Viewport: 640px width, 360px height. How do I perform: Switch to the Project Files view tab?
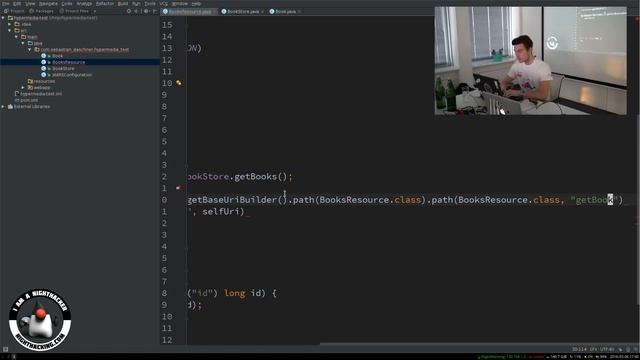pyautogui.click(x=74, y=11)
